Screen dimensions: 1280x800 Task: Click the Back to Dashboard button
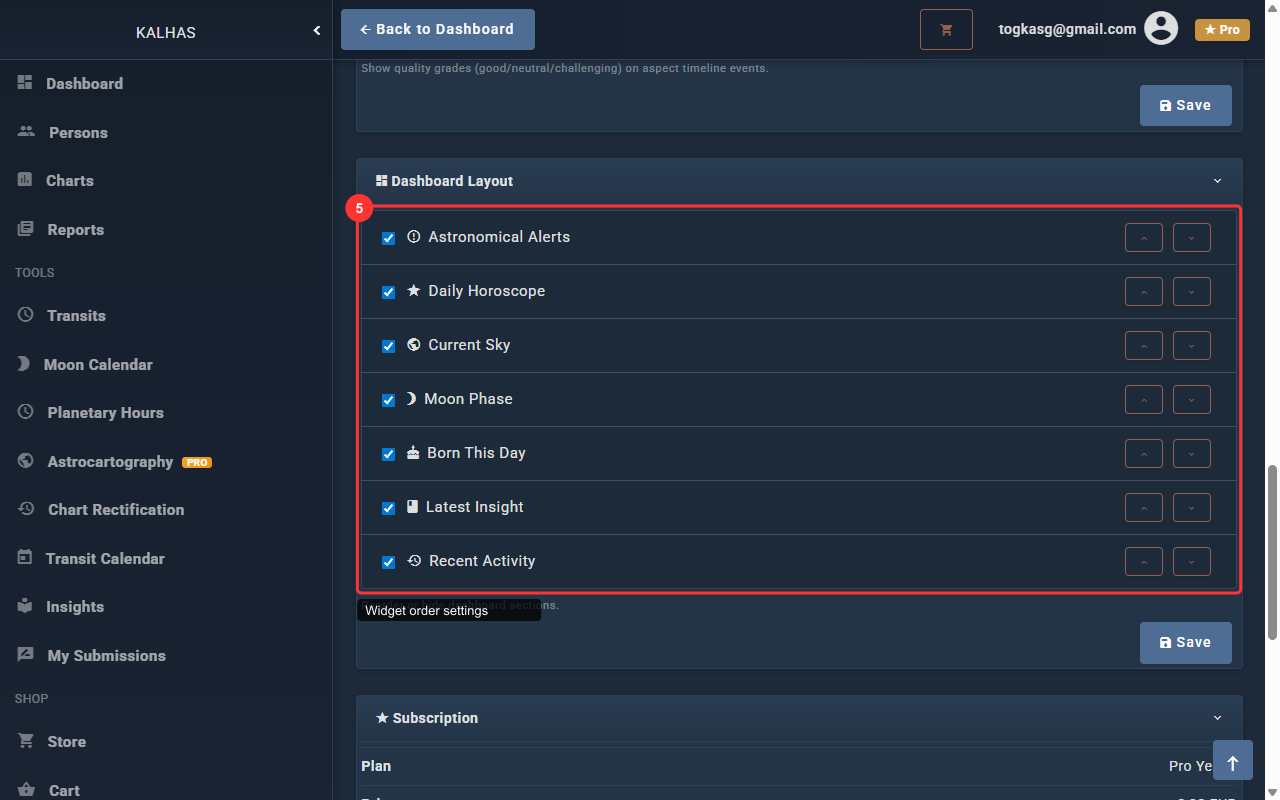437,30
